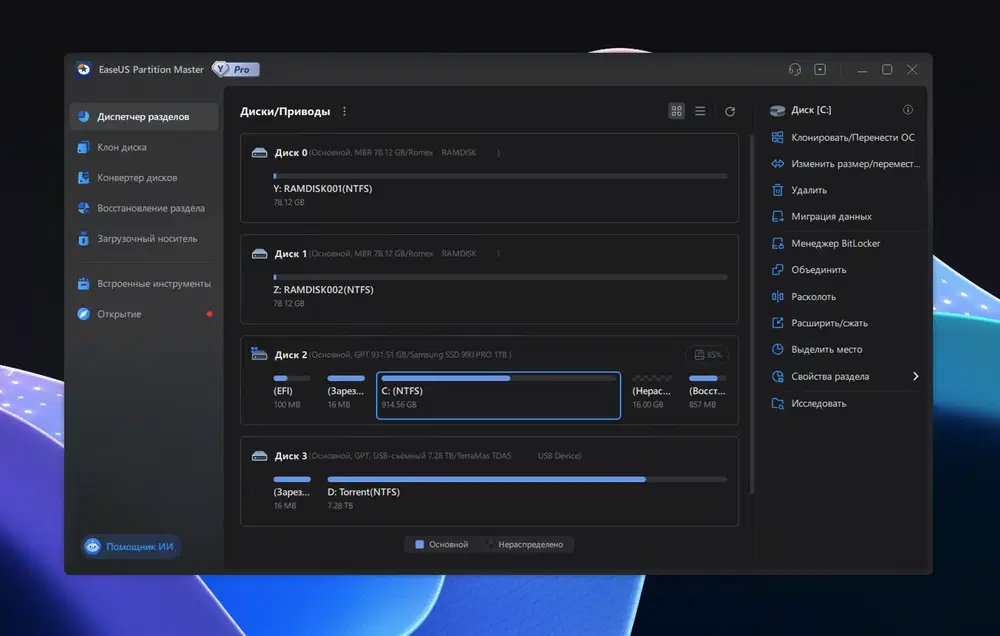Refresh the disk list

(x=730, y=111)
